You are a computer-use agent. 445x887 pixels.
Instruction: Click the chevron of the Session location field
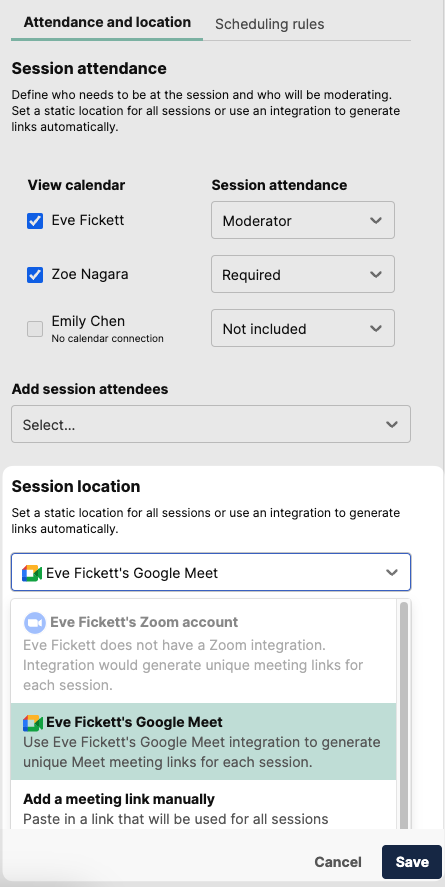pos(392,572)
